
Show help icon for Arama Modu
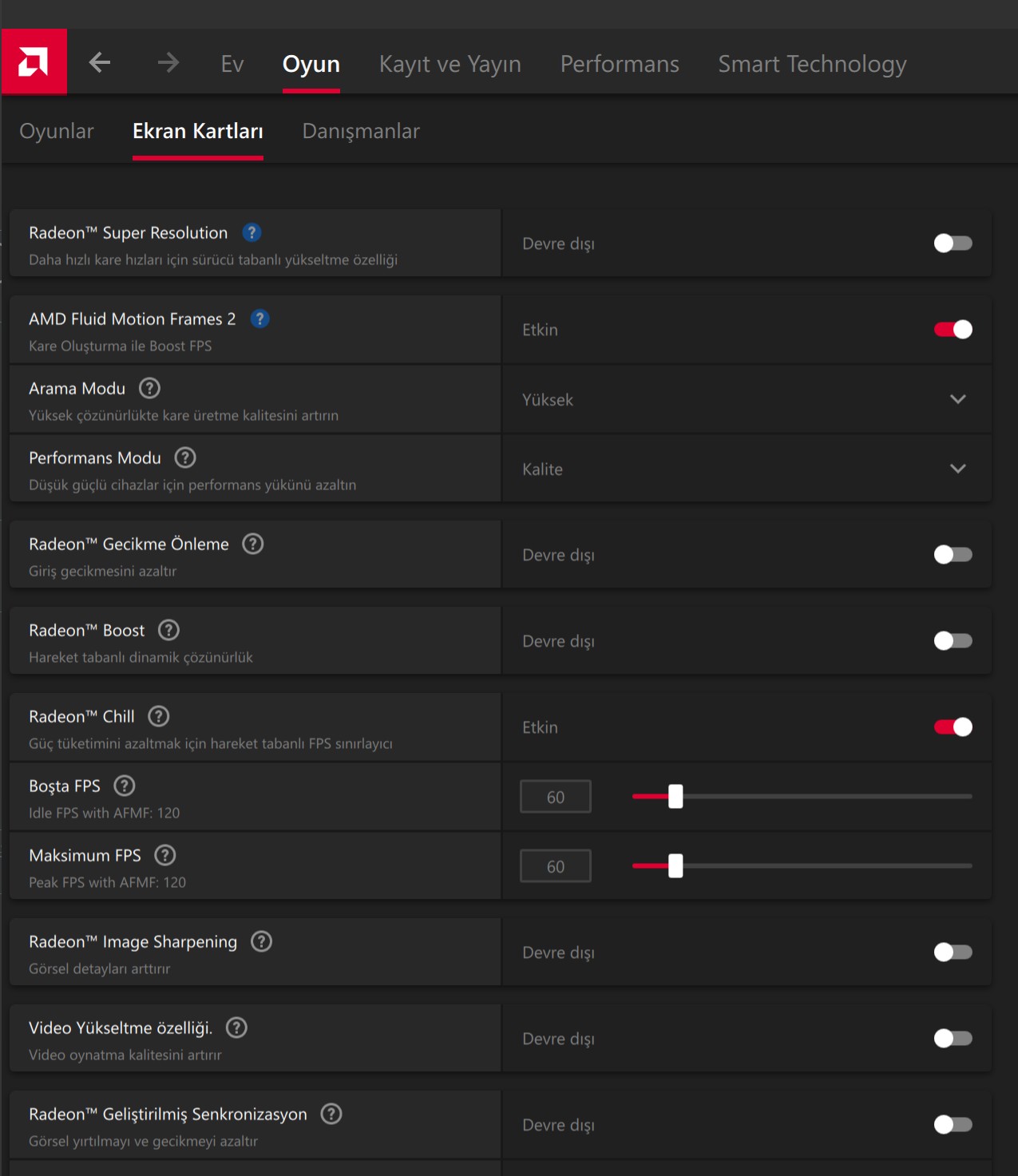pos(149,388)
